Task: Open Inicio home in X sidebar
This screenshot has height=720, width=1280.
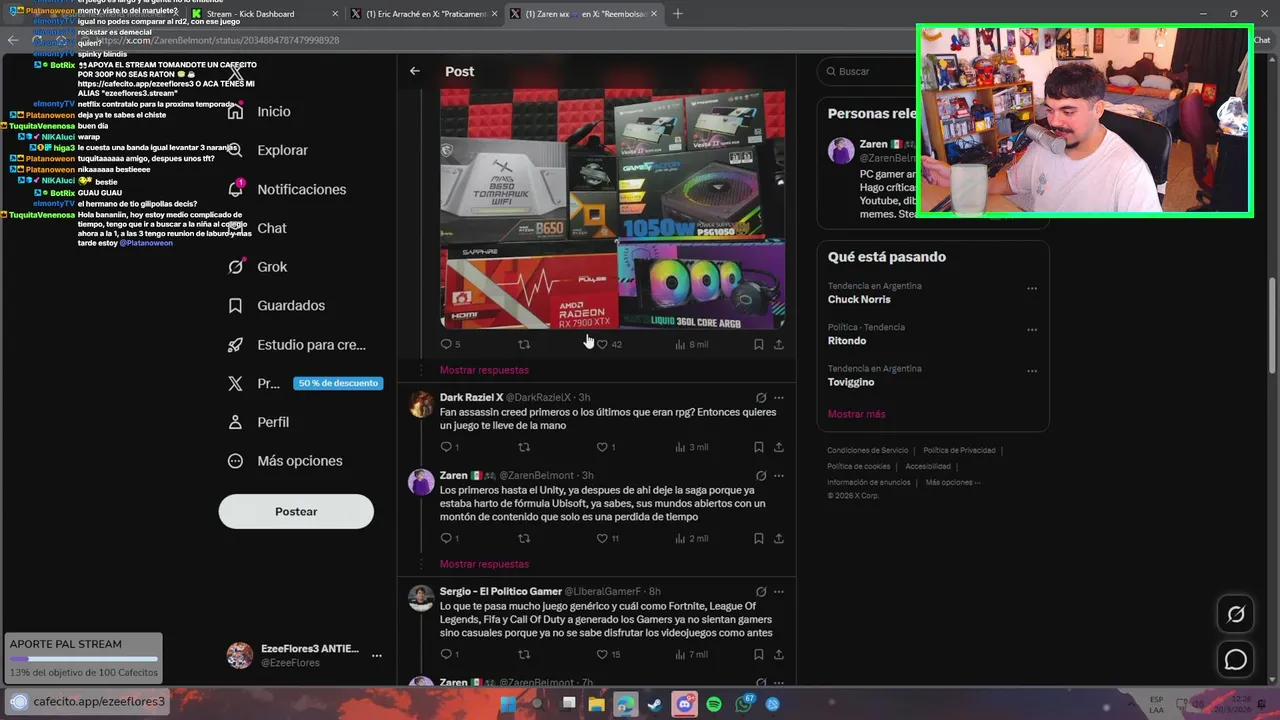Action: click(259, 112)
